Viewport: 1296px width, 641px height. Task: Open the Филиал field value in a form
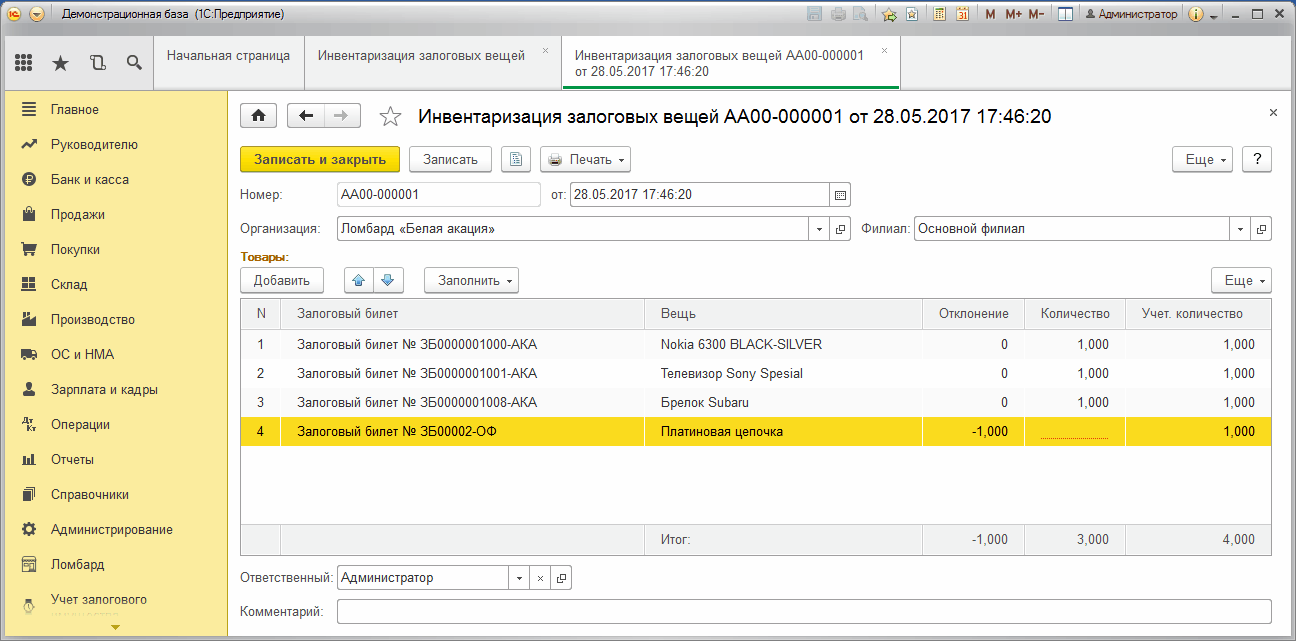click(1262, 229)
